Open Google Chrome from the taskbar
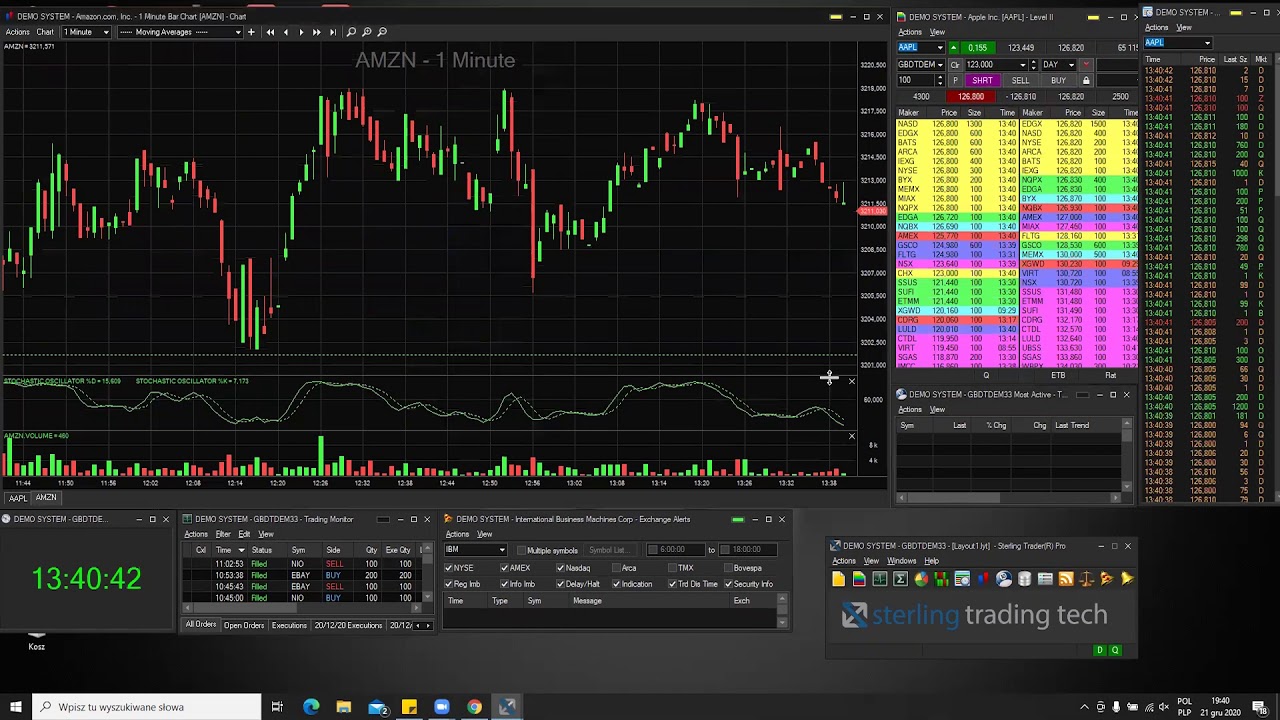The width and height of the screenshot is (1280, 720). (x=474, y=707)
